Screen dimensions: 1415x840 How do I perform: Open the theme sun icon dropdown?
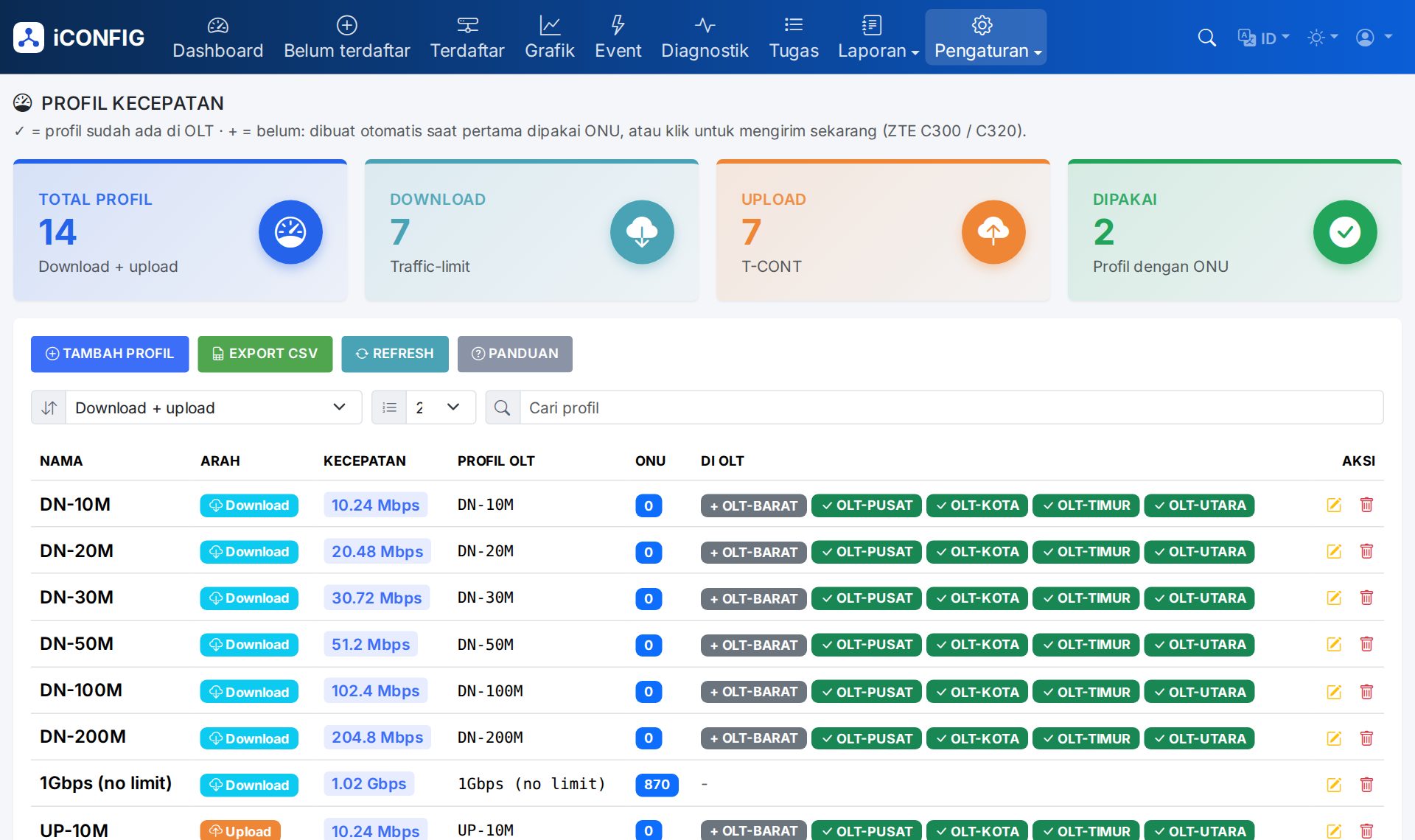tap(1322, 38)
